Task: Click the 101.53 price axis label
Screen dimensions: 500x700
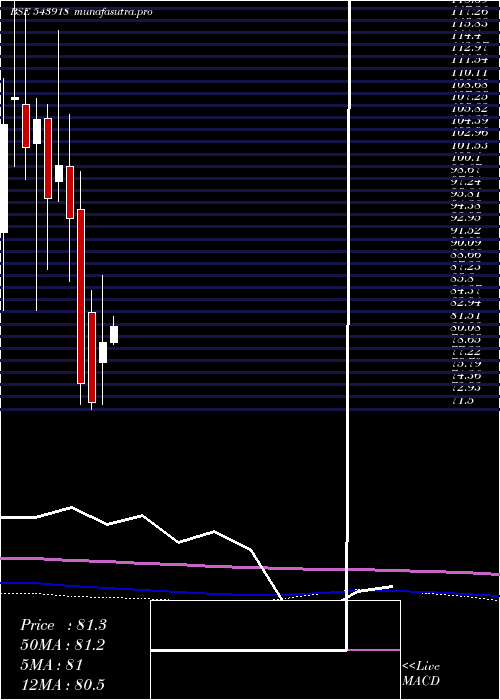Action: click(469, 146)
